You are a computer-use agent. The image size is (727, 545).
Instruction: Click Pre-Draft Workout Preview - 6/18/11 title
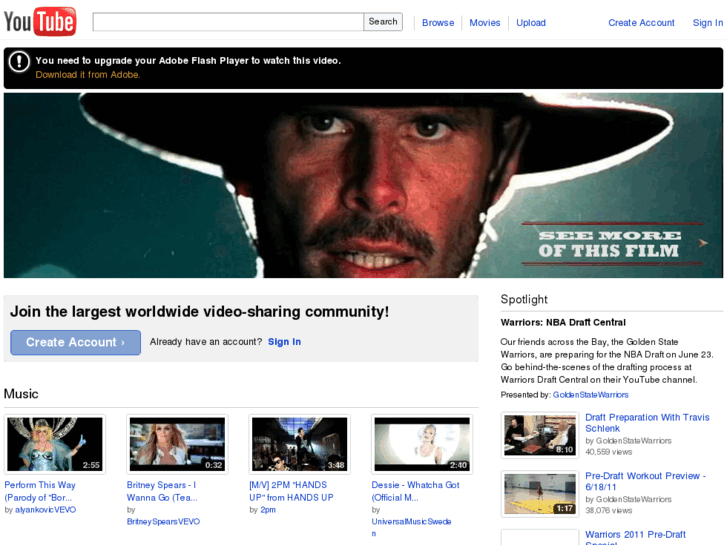[645, 481]
